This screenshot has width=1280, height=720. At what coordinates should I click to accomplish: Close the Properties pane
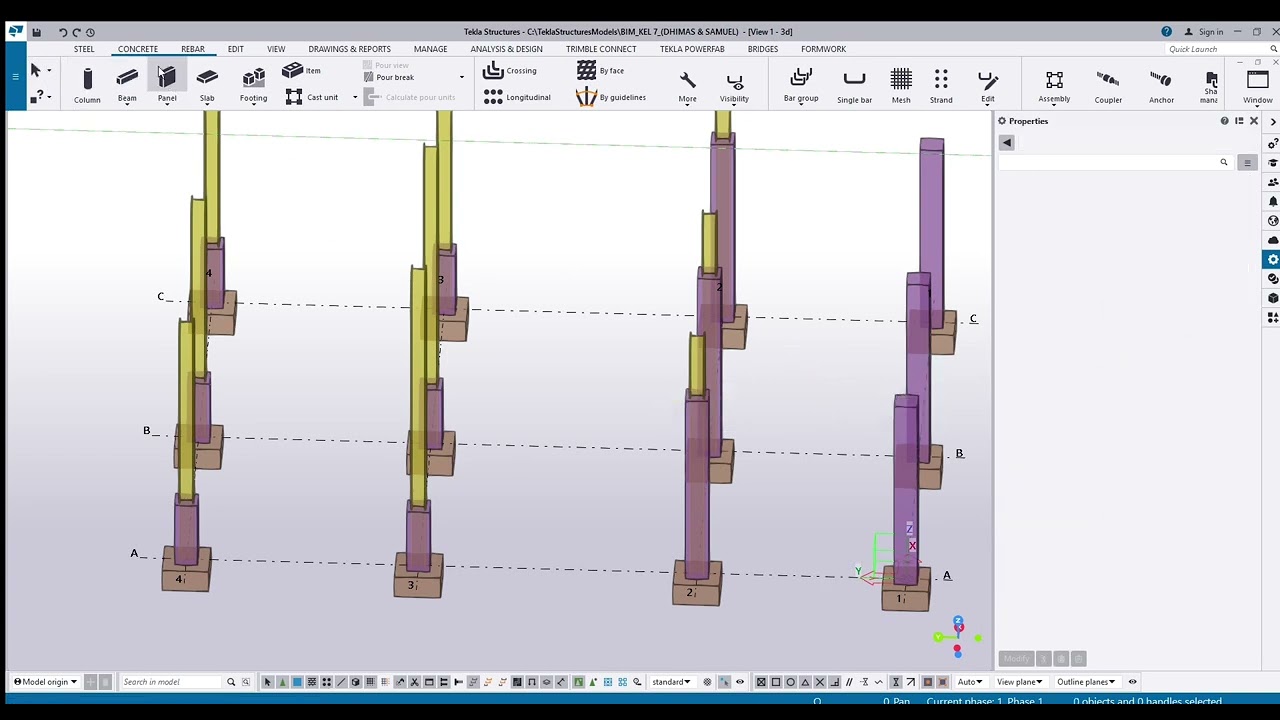[1254, 121]
